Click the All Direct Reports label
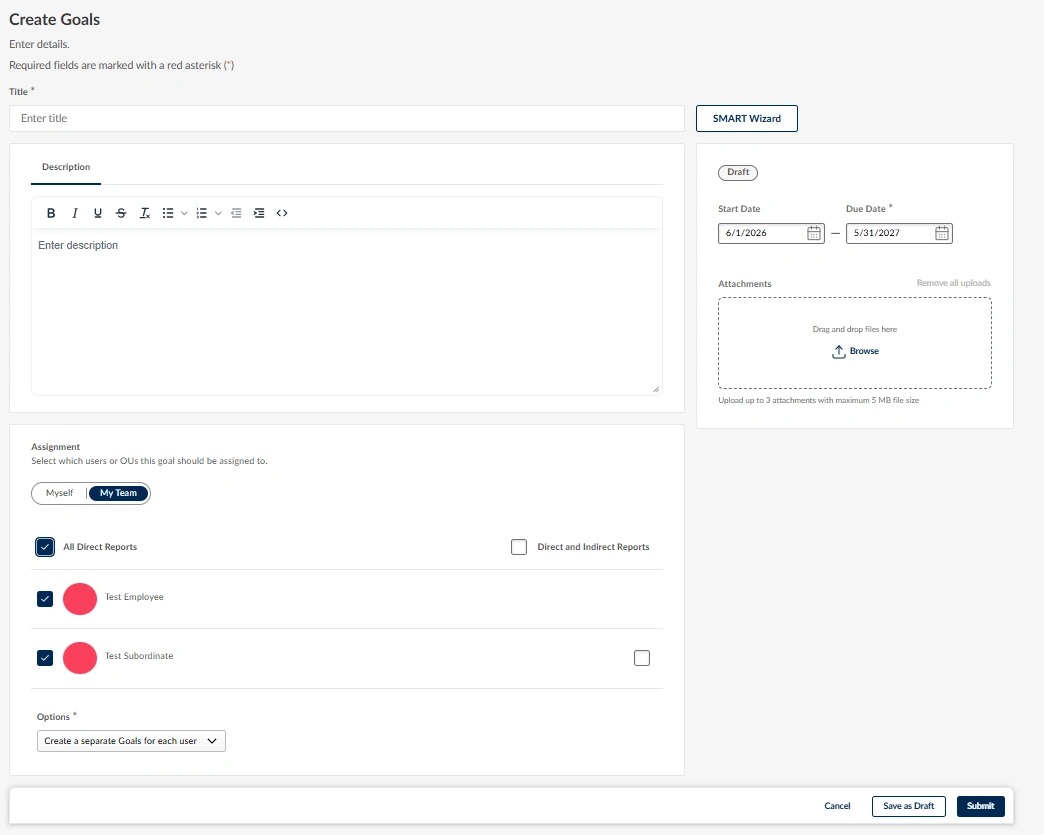Screen dimensions: 1044x835 click(x=100, y=547)
